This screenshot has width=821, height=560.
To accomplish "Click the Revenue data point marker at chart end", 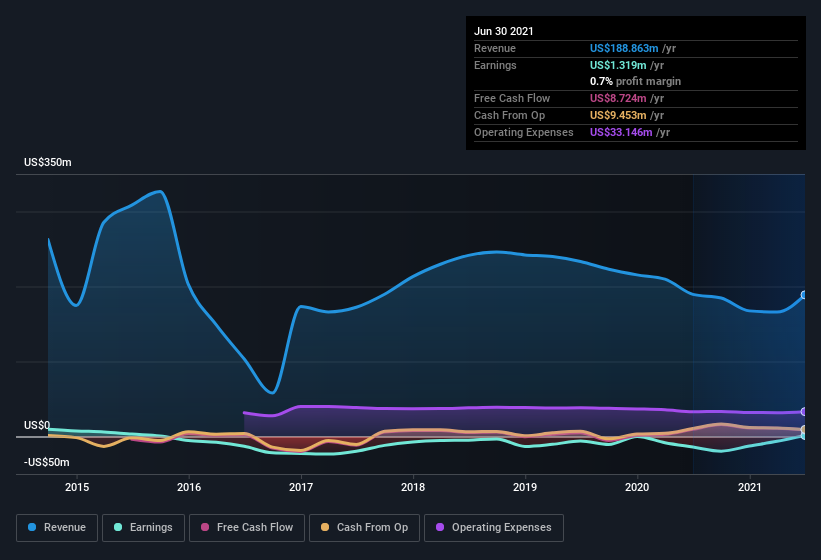I will point(804,295).
